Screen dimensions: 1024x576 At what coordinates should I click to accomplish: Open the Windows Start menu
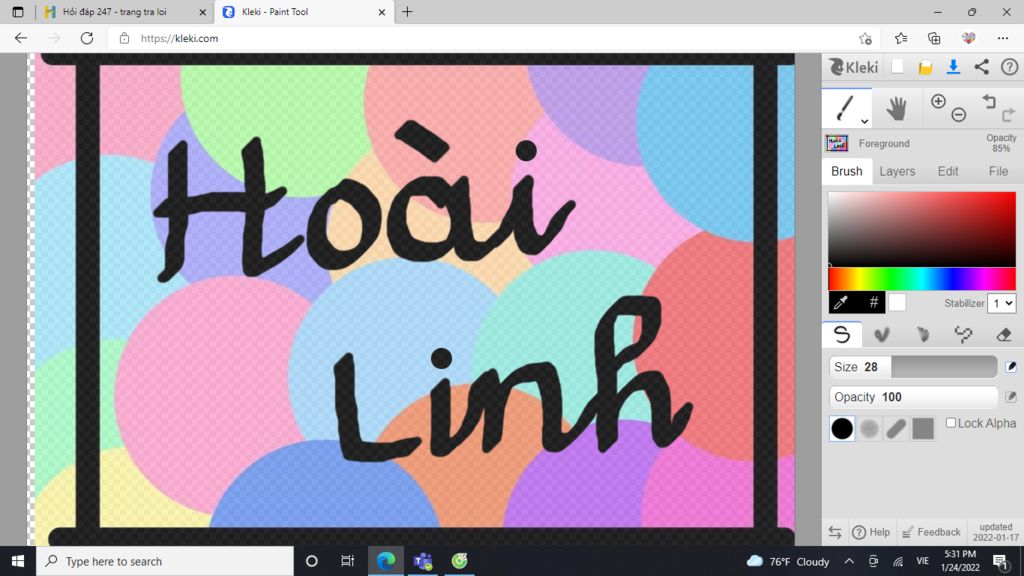coord(18,561)
